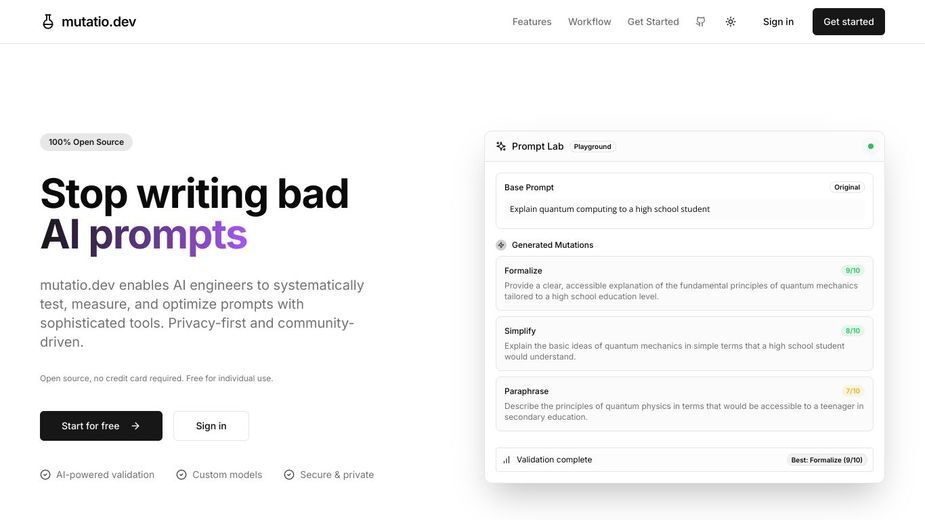Click the Generated Mutations icon
This screenshot has width=925, height=520.
pos(501,245)
